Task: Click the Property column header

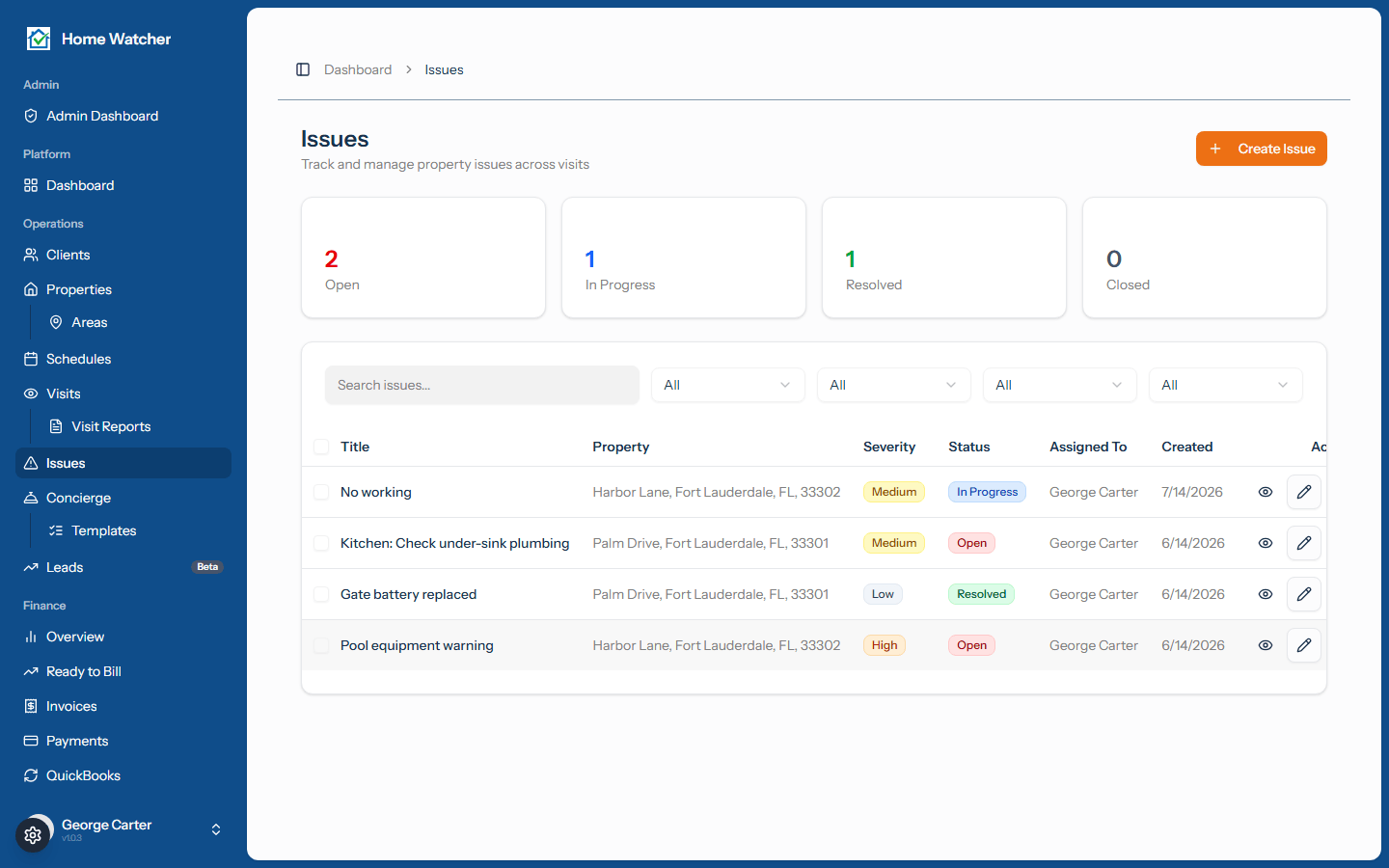Action: point(621,447)
